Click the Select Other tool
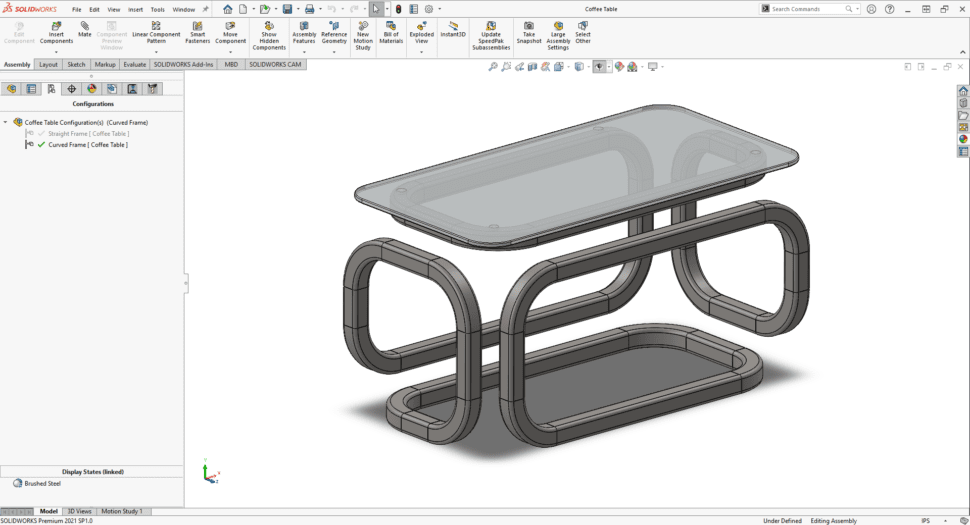Image resolution: width=970 pixels, height=525 pixels. click(583, 32)
